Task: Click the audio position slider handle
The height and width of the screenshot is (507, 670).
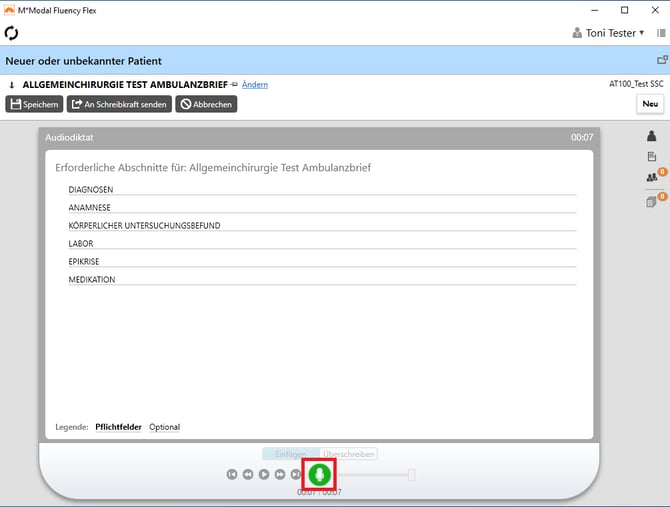Action: point(411,474)
